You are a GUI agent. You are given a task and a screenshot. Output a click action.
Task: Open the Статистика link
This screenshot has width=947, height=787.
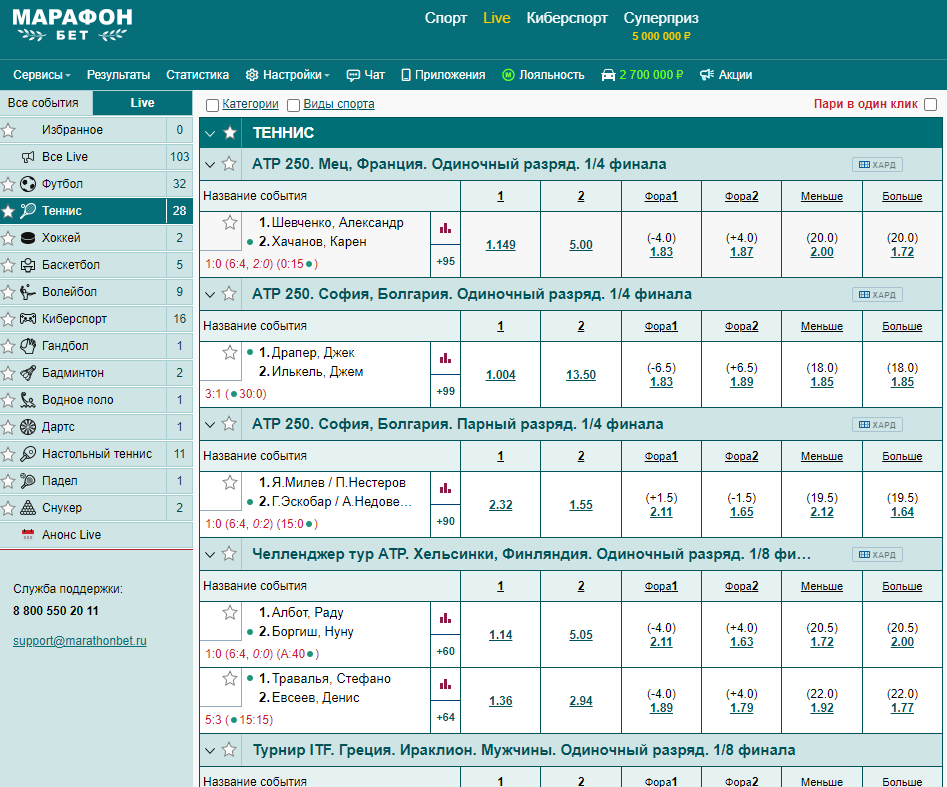[x=197, y=75]
